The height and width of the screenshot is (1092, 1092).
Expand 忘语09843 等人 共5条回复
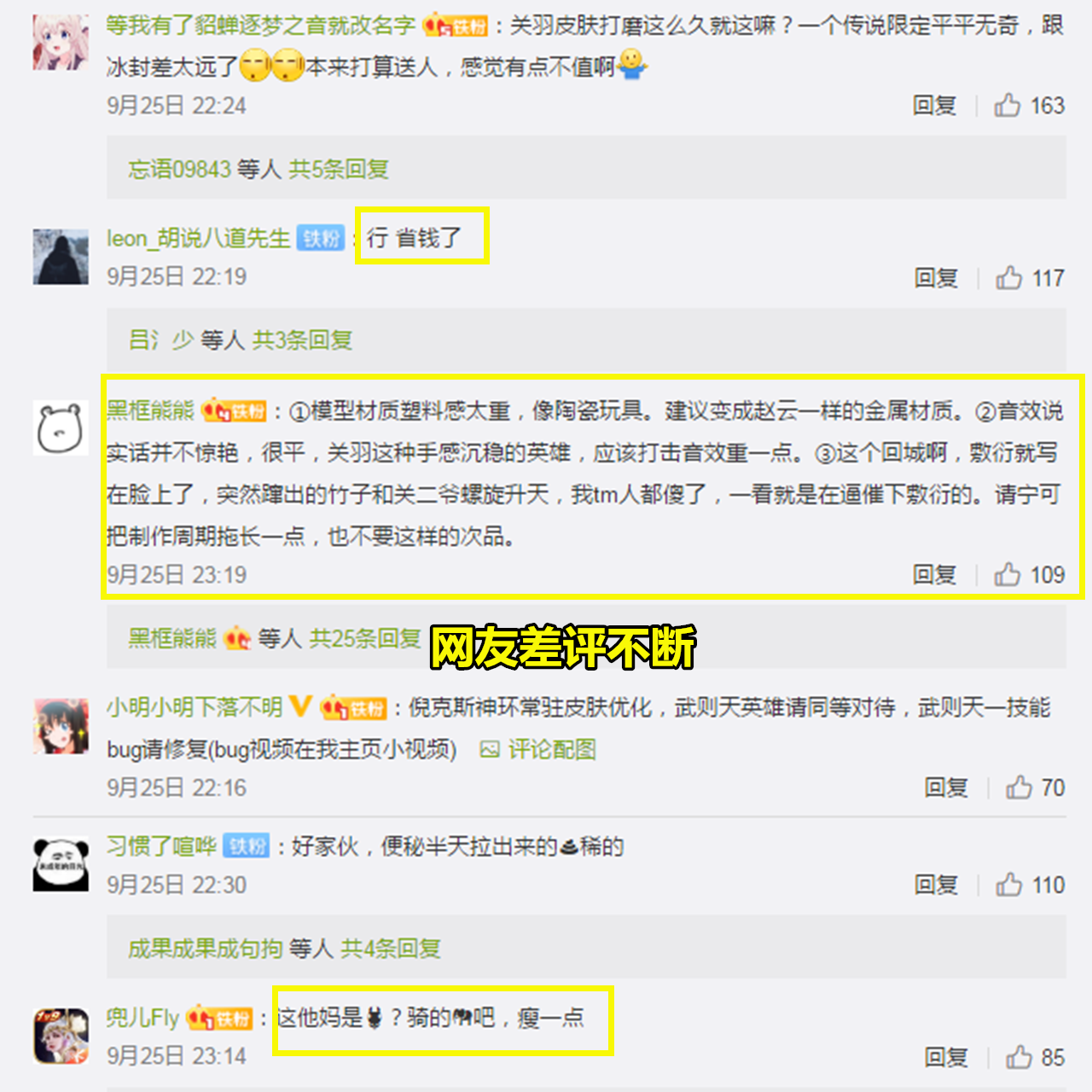click(x=258, y=169)
